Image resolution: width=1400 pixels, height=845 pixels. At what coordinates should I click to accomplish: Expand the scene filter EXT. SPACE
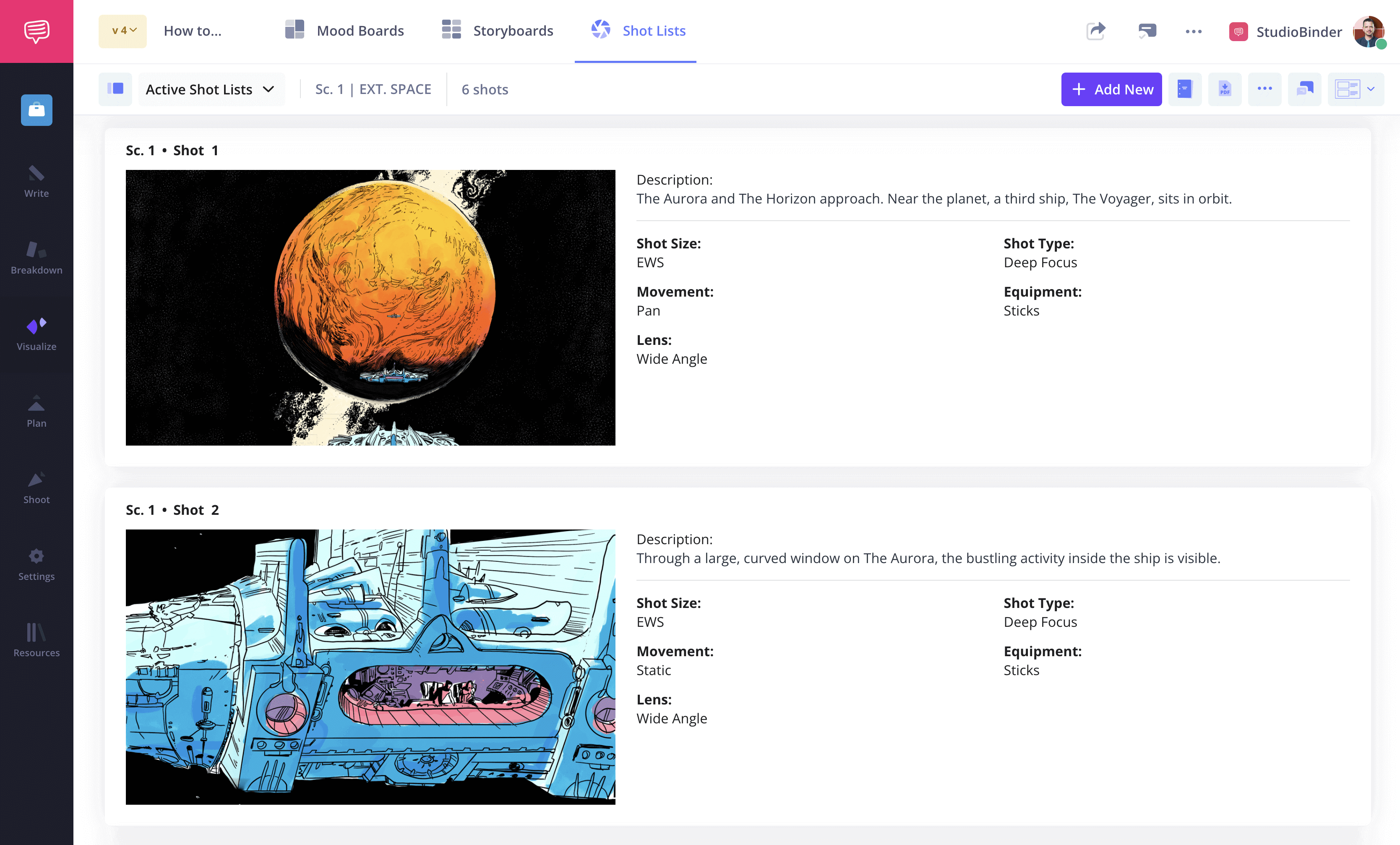[x=373, y=89]
